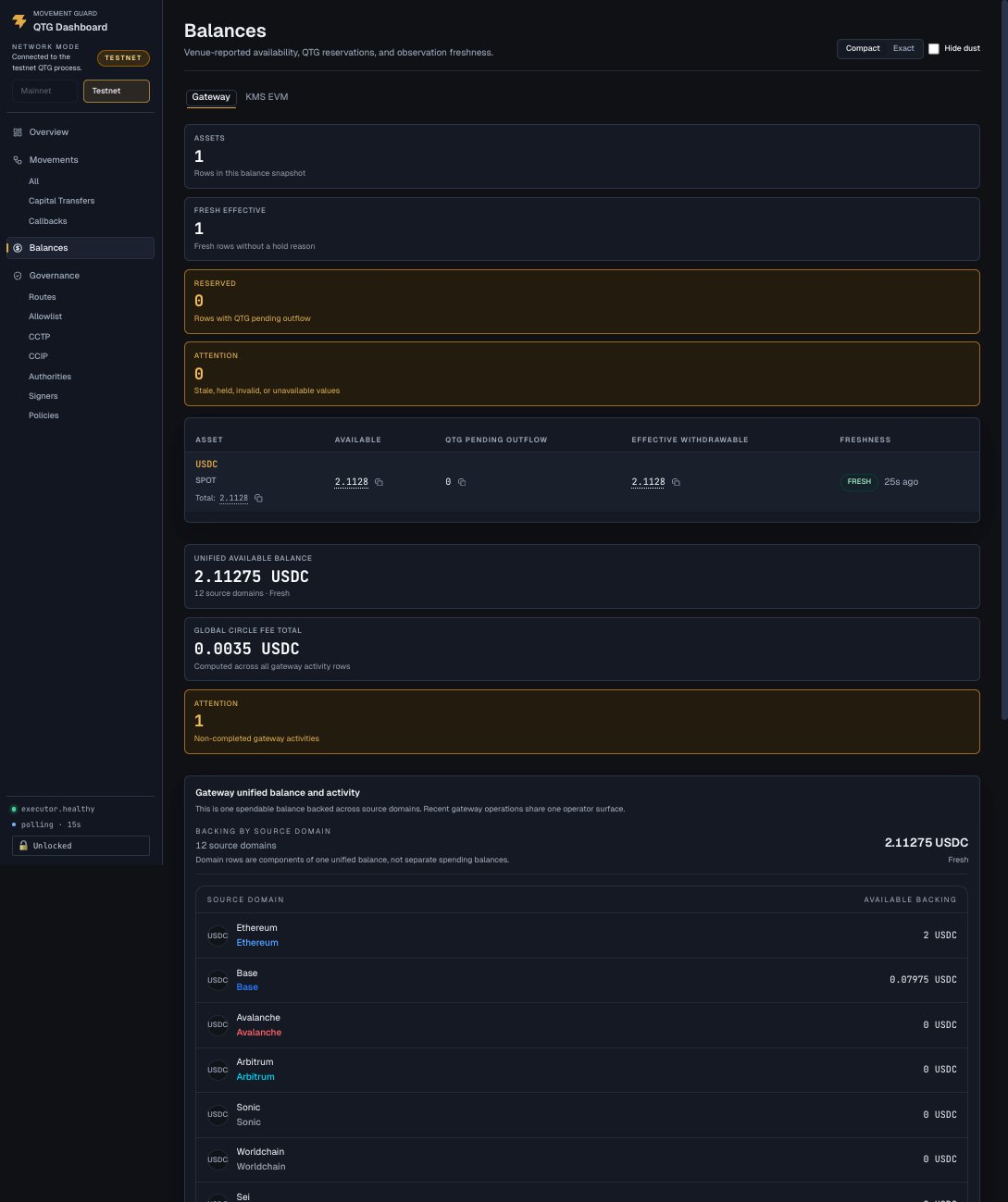
Task: Open CCIP under Governance
Action: 38,356
